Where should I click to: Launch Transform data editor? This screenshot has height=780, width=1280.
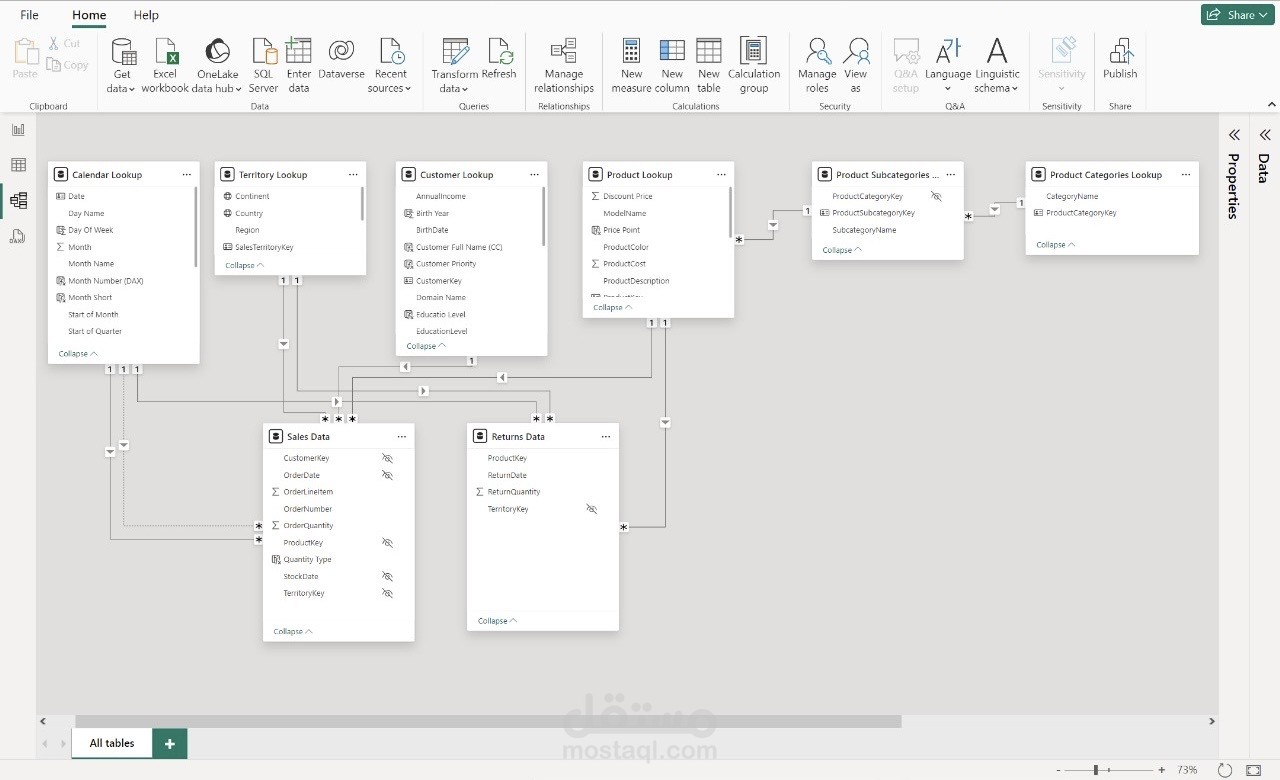click(455, 66)
